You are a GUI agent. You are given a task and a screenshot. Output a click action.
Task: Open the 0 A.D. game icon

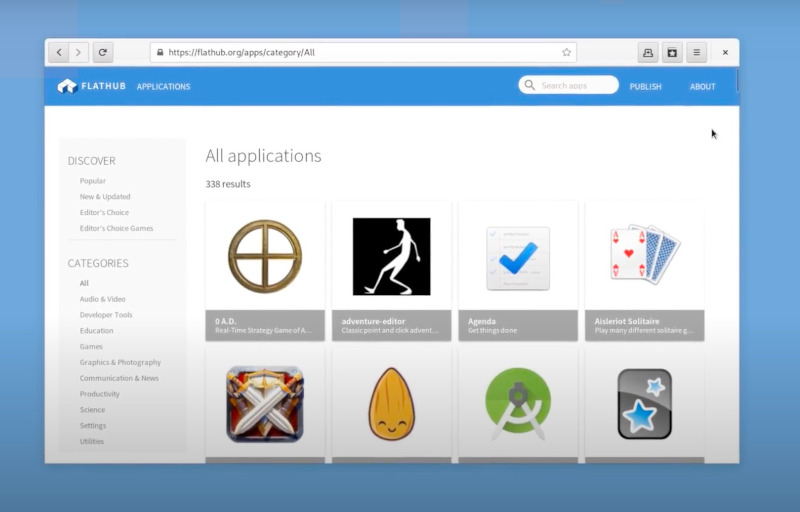(x=264, y=256)
